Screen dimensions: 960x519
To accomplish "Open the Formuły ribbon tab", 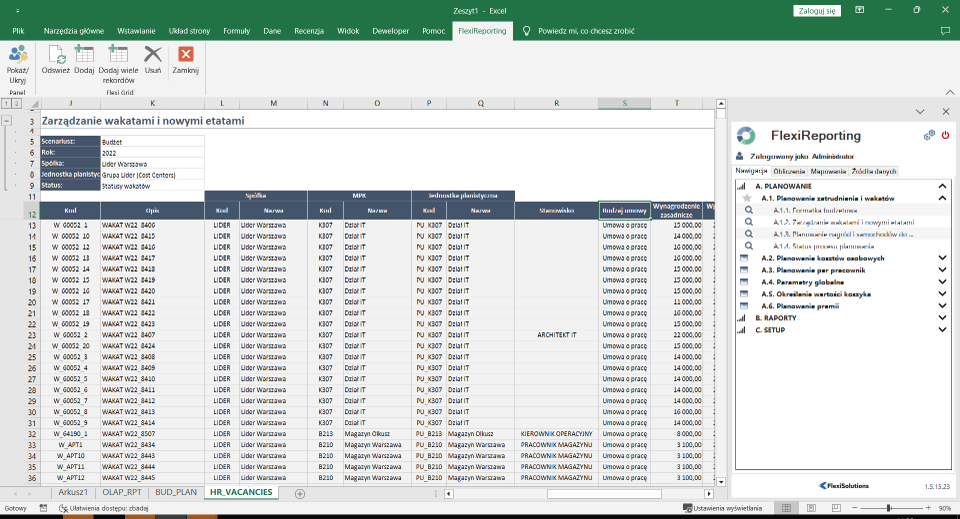I will point(237,31).
